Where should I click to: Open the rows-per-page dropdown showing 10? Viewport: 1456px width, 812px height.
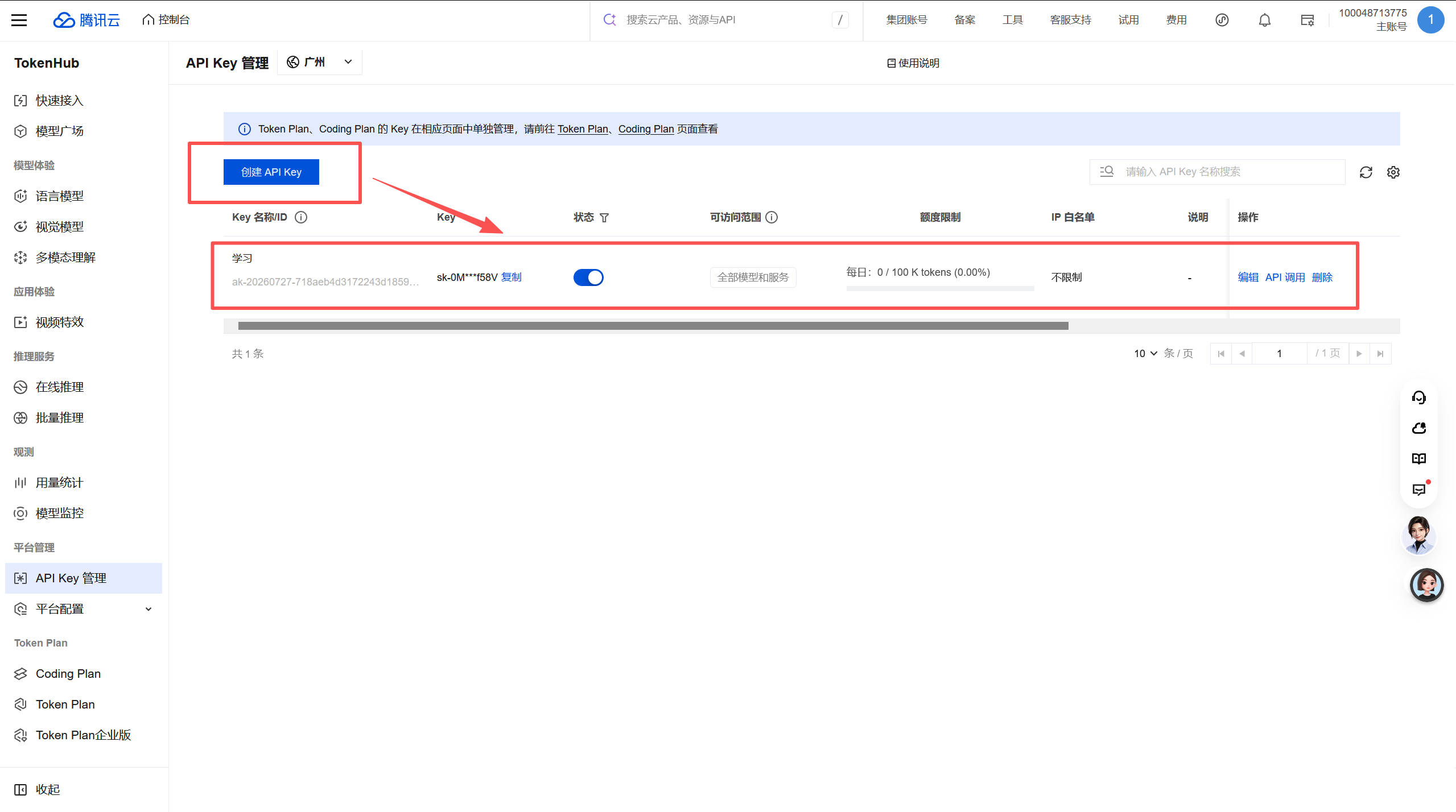tap(1146, 354)
